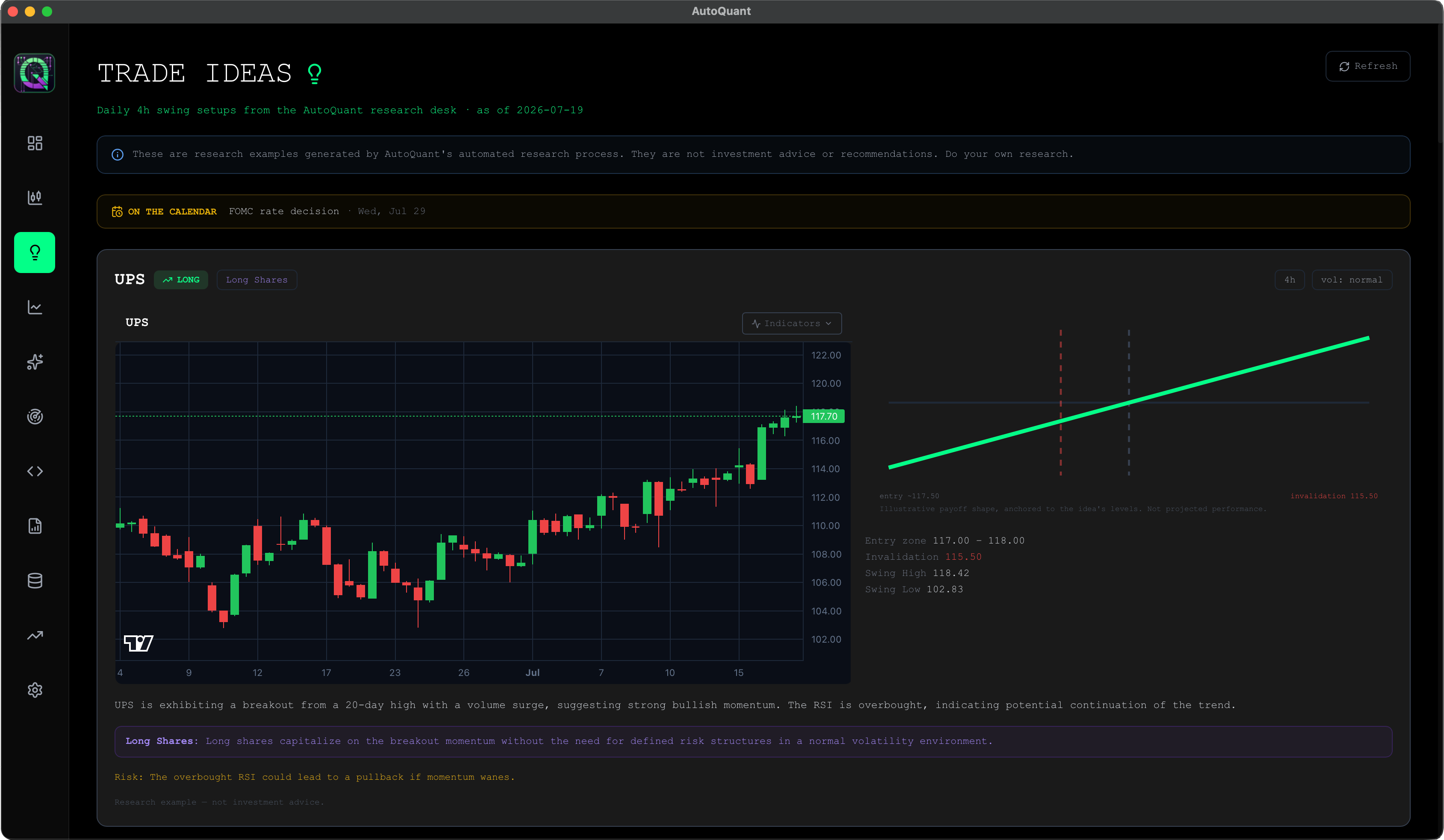Click the Wed, Jul 29 date

click(392, 211)
